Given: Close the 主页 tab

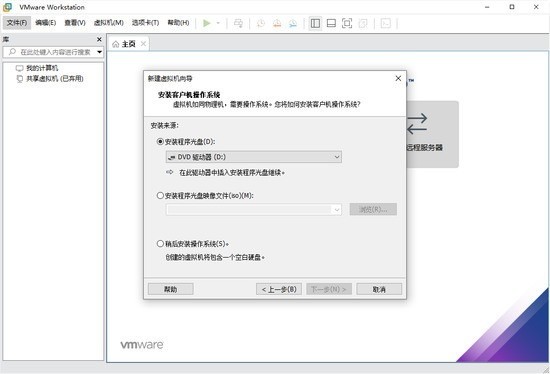Looking at the screenshot, I should (143, 44).
